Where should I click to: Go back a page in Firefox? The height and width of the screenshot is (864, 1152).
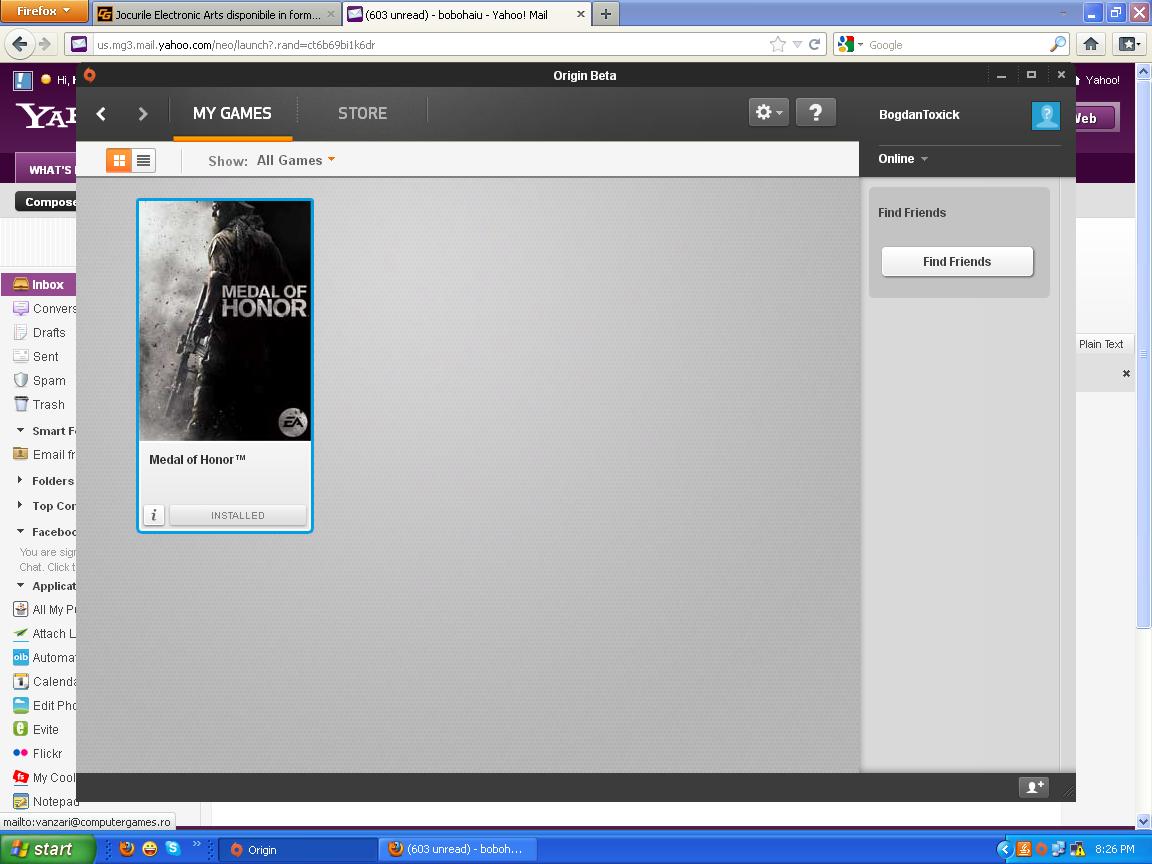[21, 44]
